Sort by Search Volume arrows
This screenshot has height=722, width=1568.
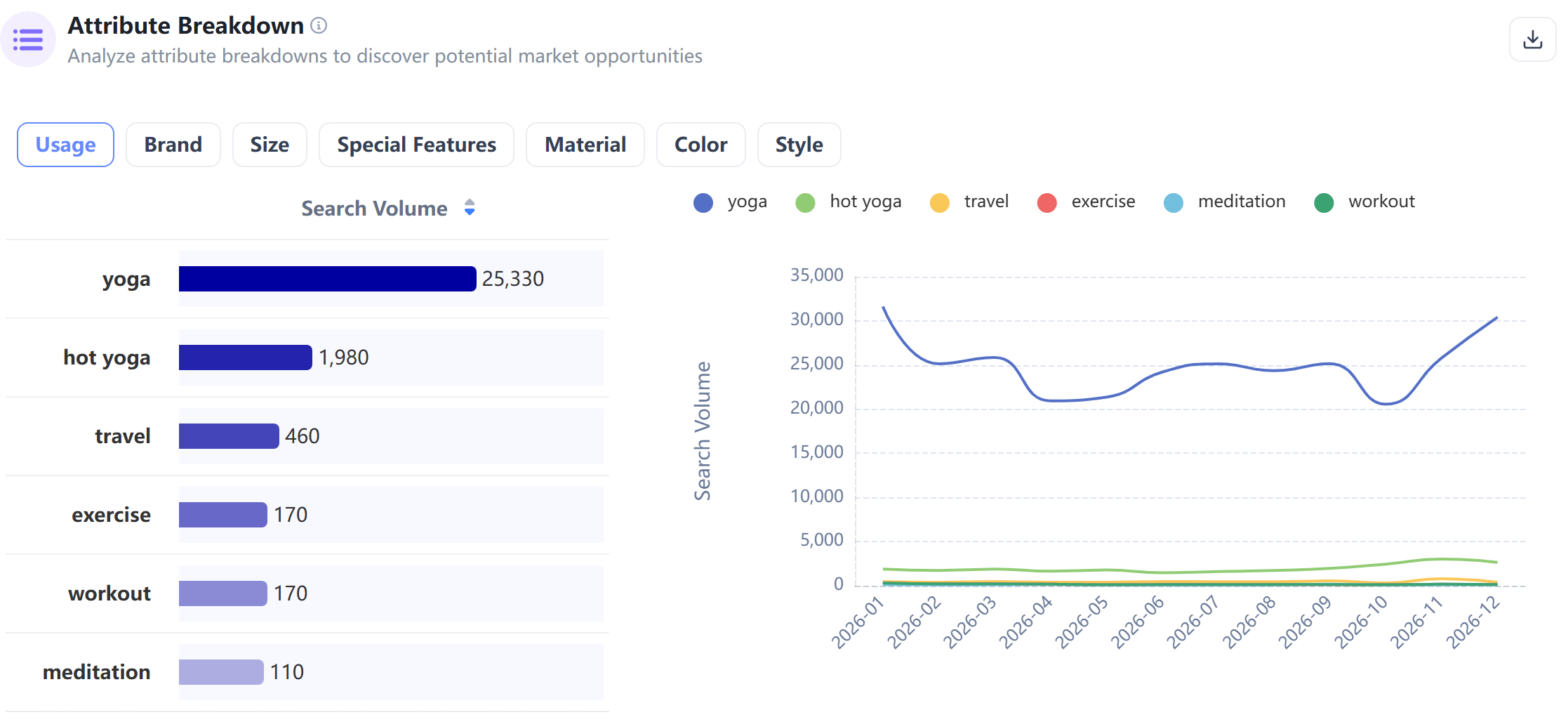470,208
